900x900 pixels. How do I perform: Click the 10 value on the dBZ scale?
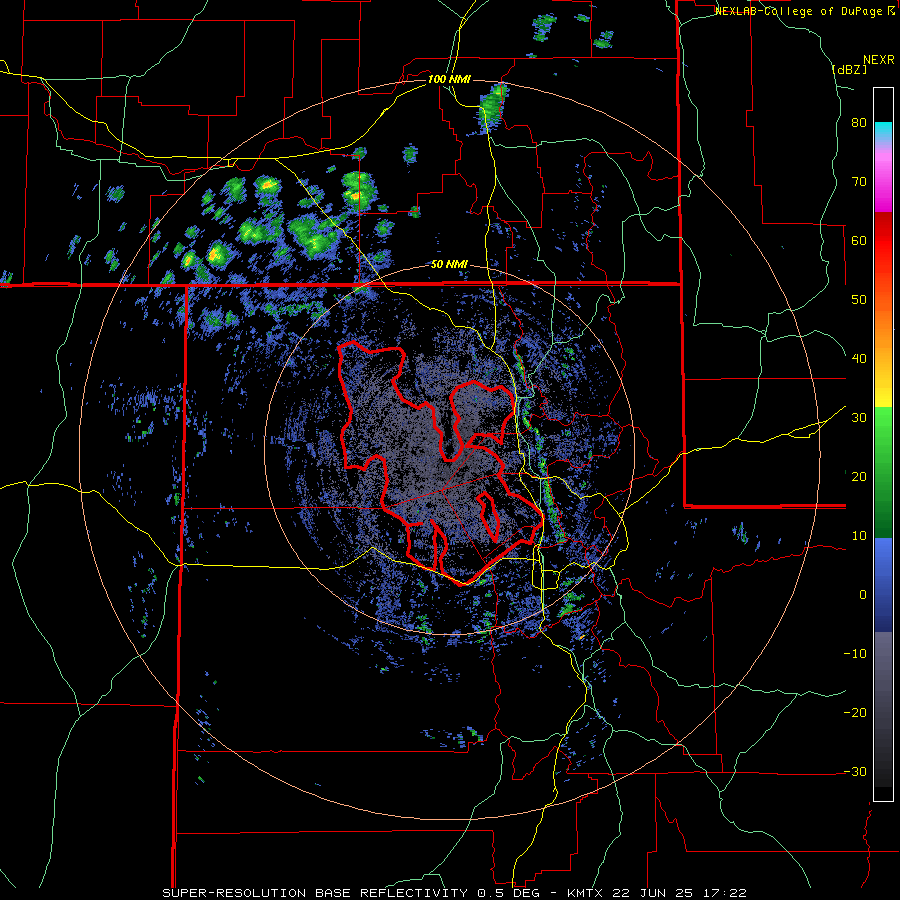(859, 536)
